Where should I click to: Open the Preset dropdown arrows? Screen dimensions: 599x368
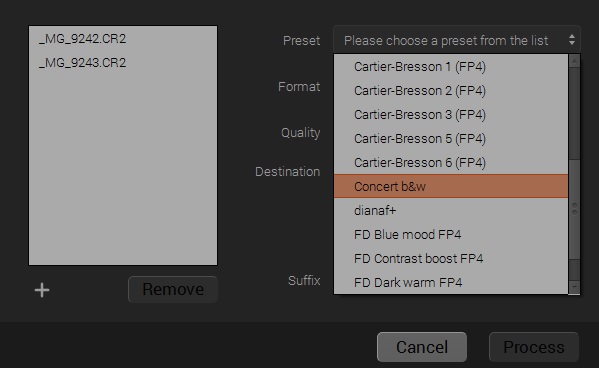point(571,40)
